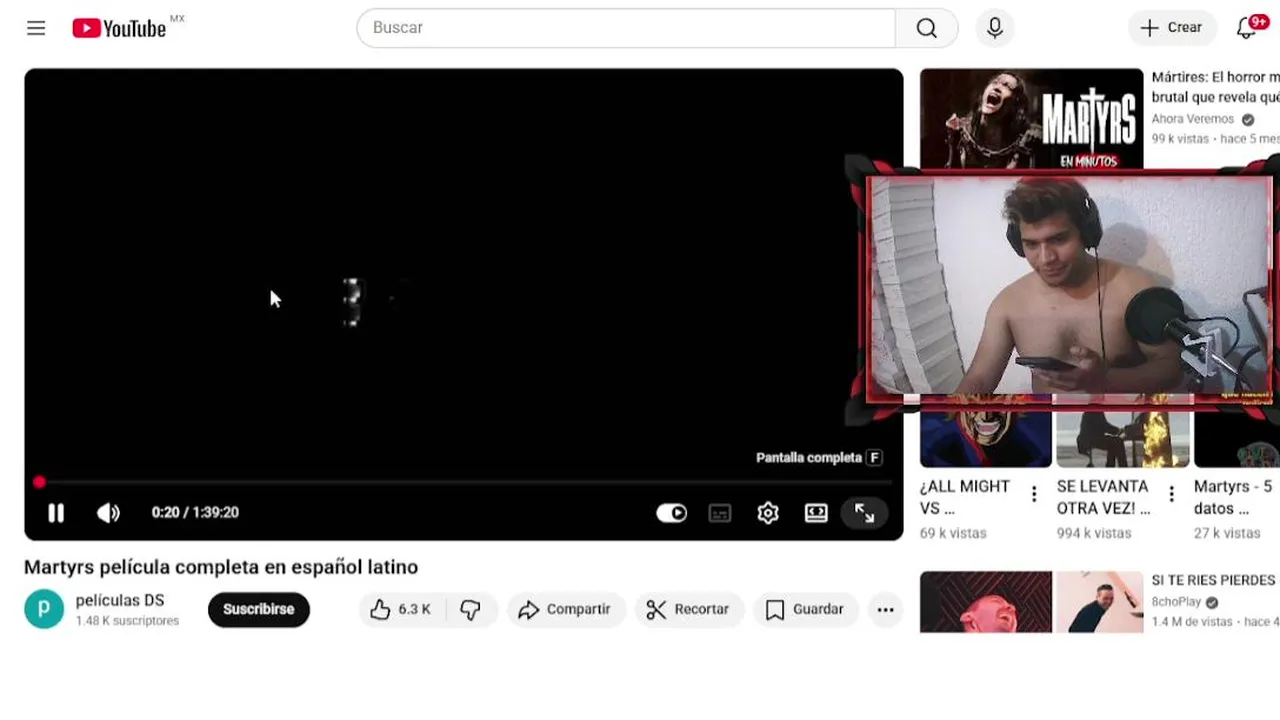Dislike the video
The height and width of the screenshot is (720, 1280).
tap(471, 610)
